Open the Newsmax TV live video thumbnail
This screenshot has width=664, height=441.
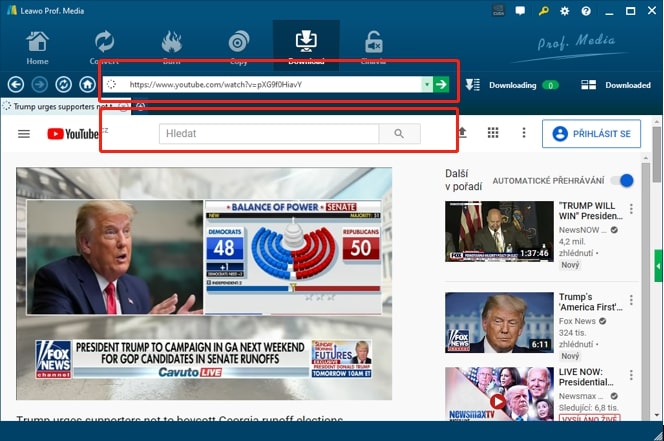499,394
